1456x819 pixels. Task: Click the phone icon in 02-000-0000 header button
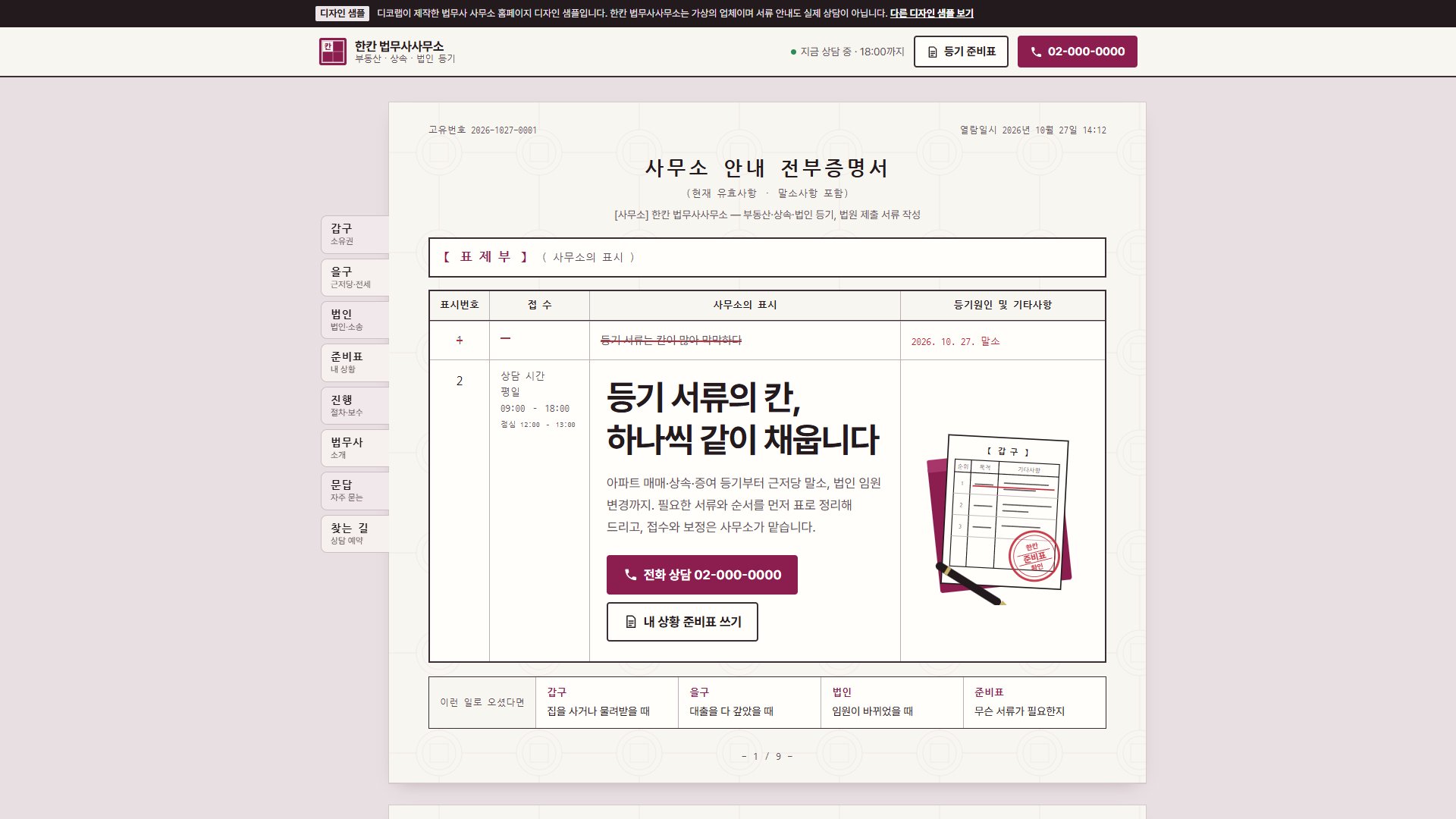[x=1036, y=52]
